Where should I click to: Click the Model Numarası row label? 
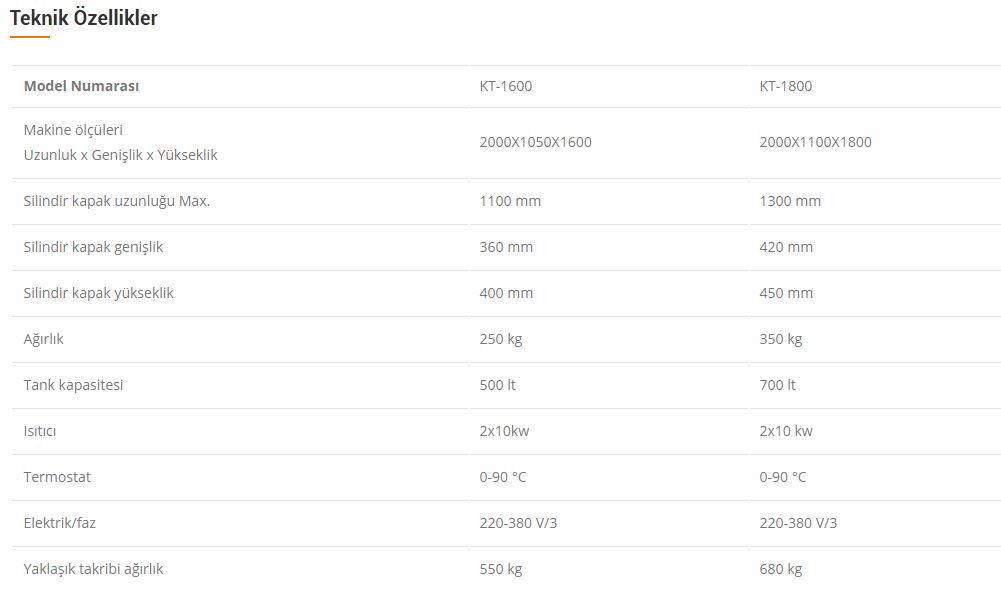pyautogui.click(x=81, y=86)
